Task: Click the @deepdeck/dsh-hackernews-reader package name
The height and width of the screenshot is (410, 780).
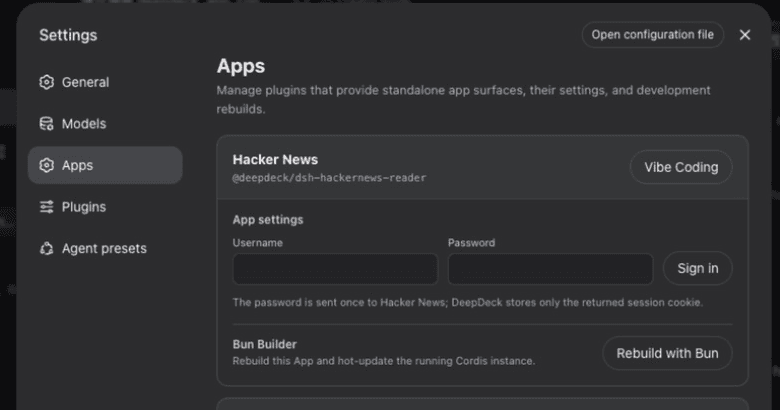Action: pyautogui.click(x=329, y=178)
